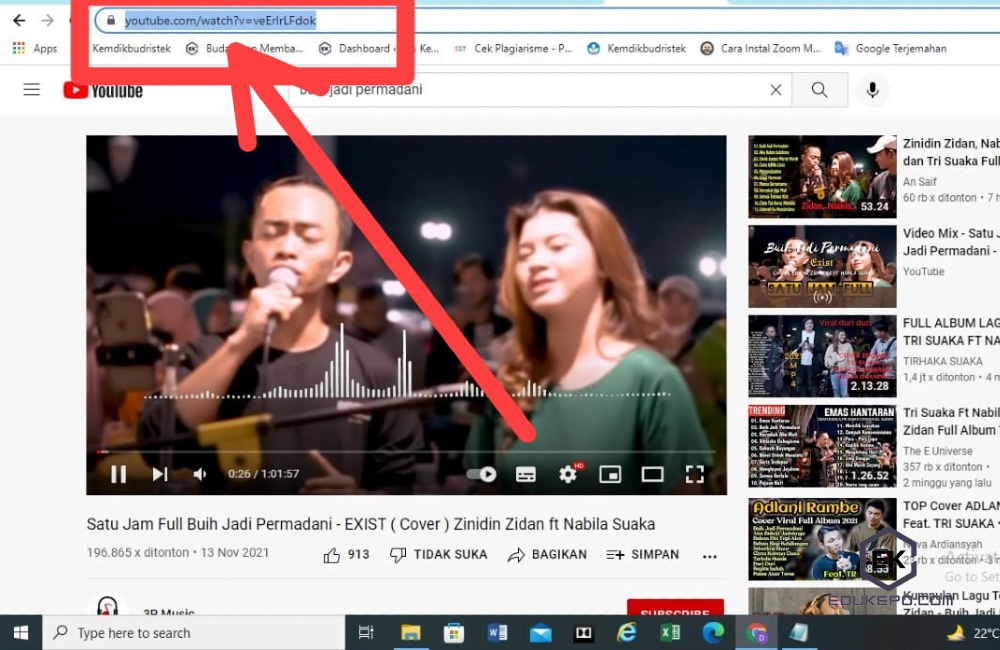The width and height of the screenshot is (1000, 650).
Task: Enable subtitles in the player
Action: point(525,474)
